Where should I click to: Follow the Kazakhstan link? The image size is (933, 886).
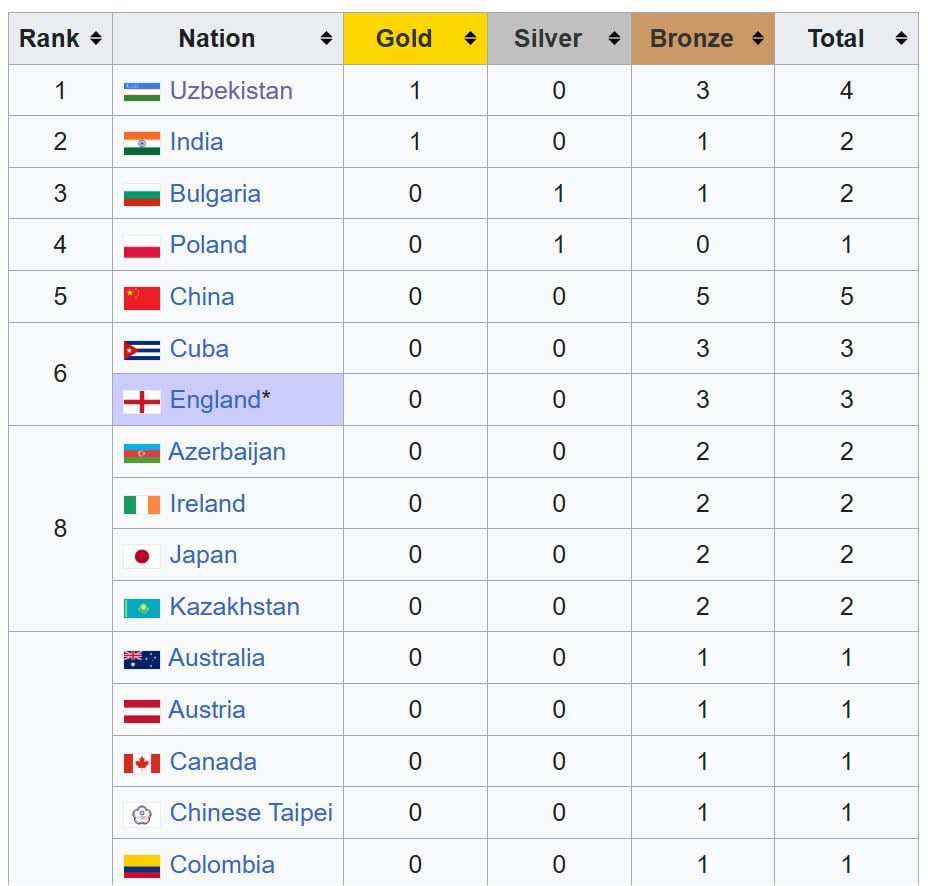pyautogui.click(x=234, y=607)
